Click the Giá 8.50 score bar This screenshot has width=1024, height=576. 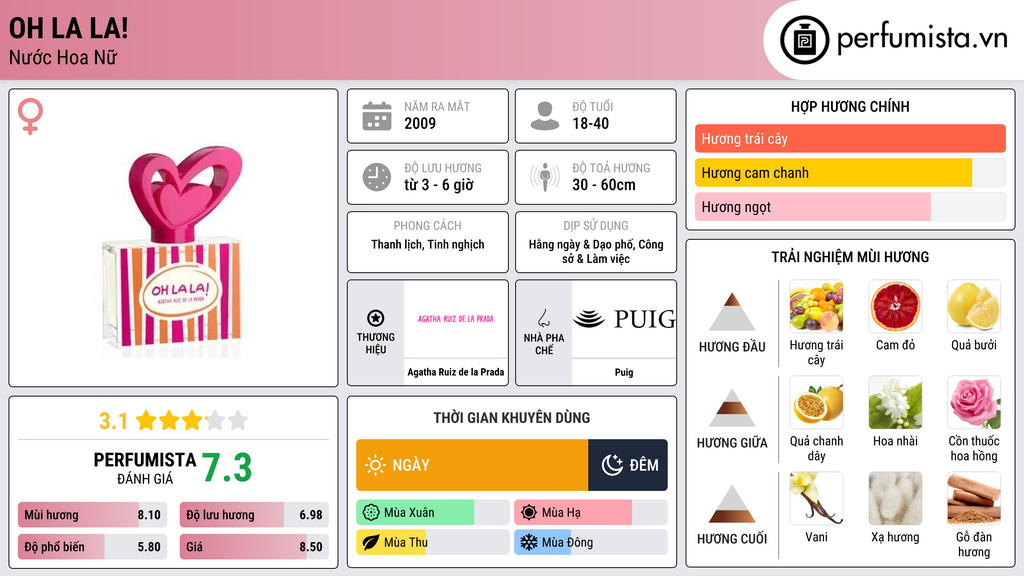coord(254,547)
